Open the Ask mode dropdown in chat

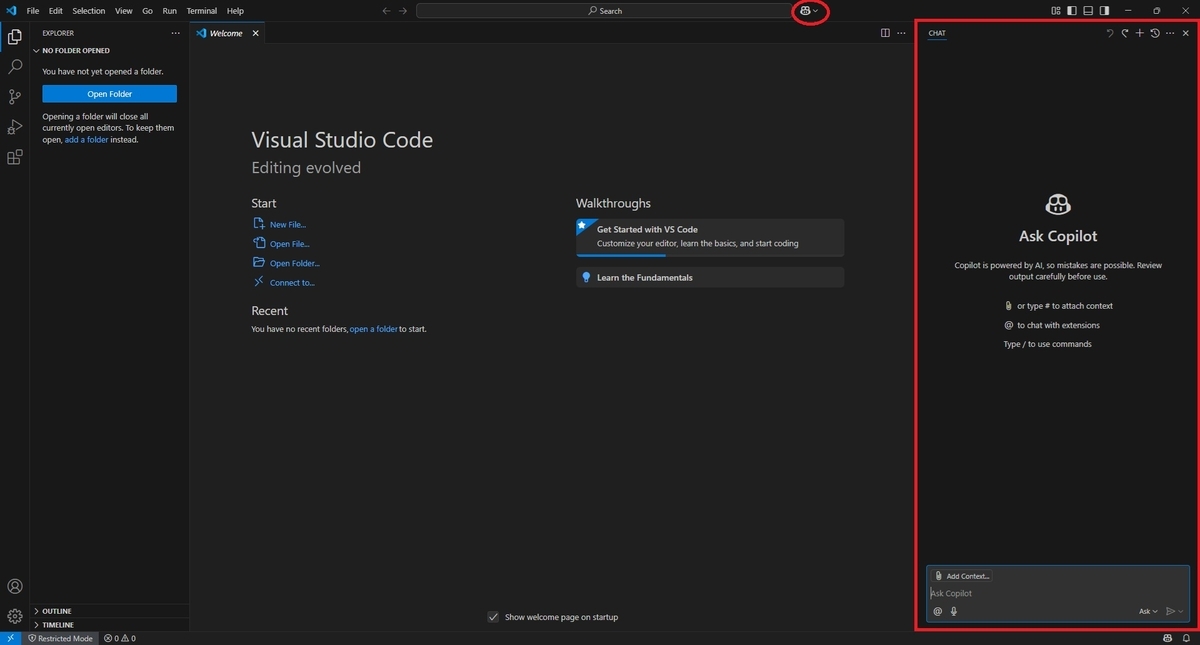(x=1147, y=611)
